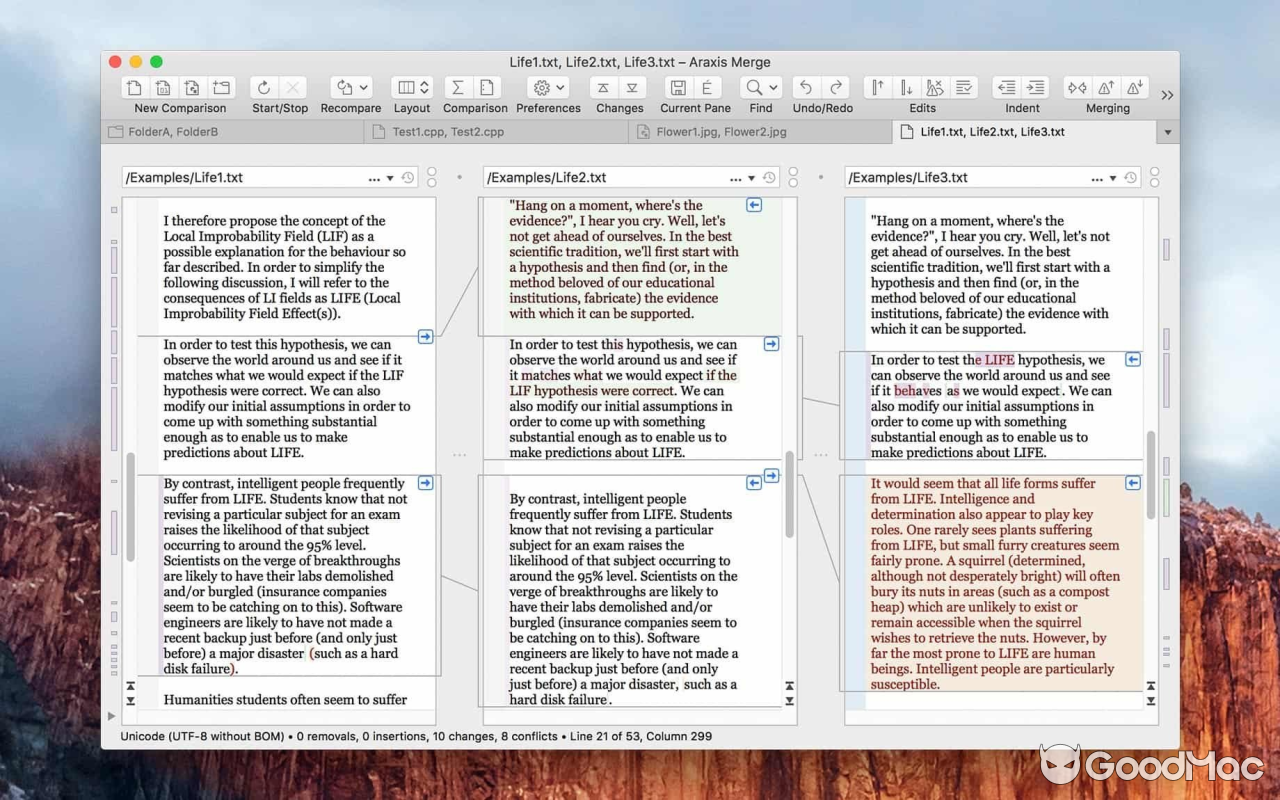Open comparison statistics with the sigma icon
This screenshot has height=800, width=1280.
pyautogui.click(x=458, y=88)
